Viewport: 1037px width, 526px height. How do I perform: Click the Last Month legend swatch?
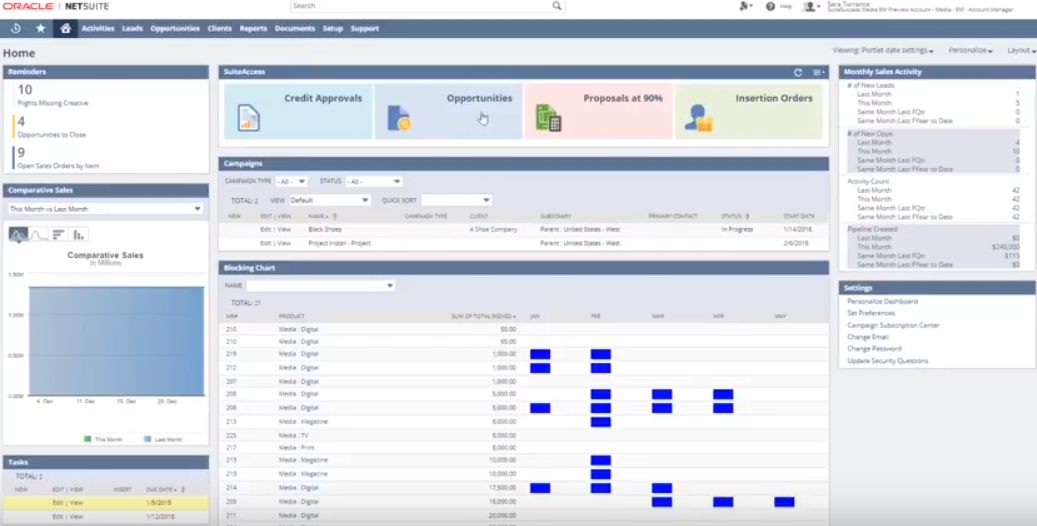pyautogui.click(x=148, y=438)
